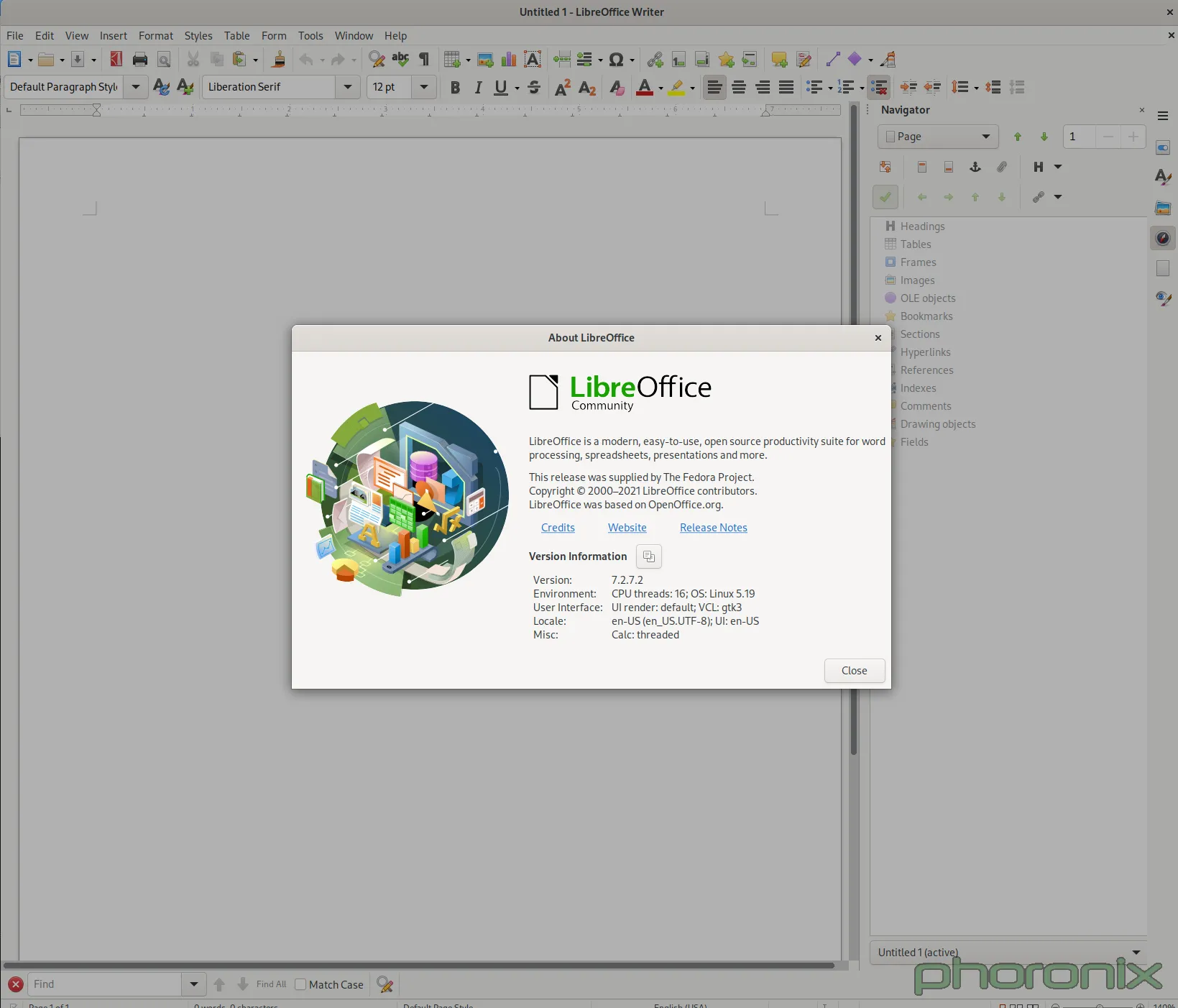Viewport: 1178px width, 1008px height.
Task: Open the File menu
Action: click(x=15, y=36)
